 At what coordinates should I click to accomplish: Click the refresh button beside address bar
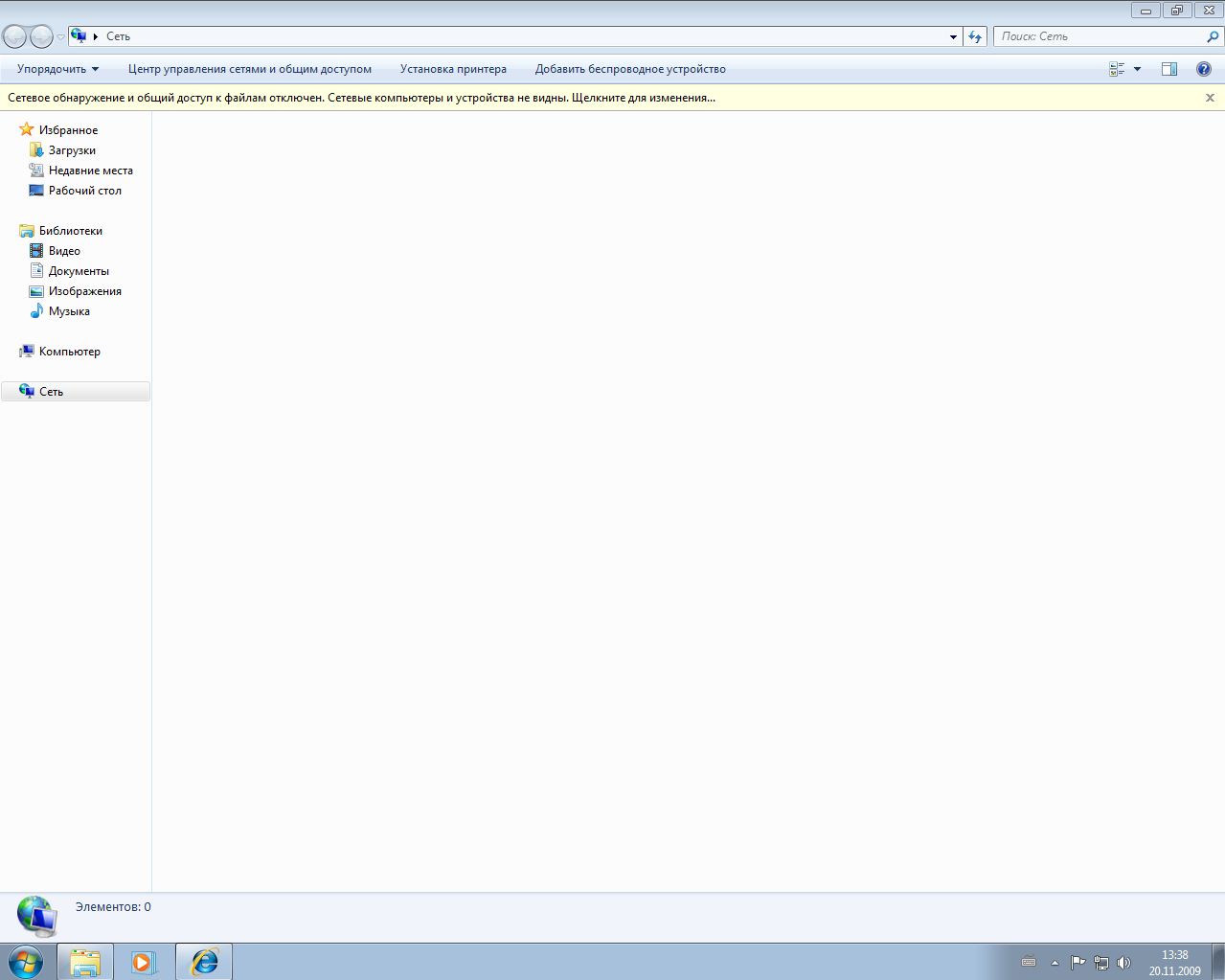(975, 36)
